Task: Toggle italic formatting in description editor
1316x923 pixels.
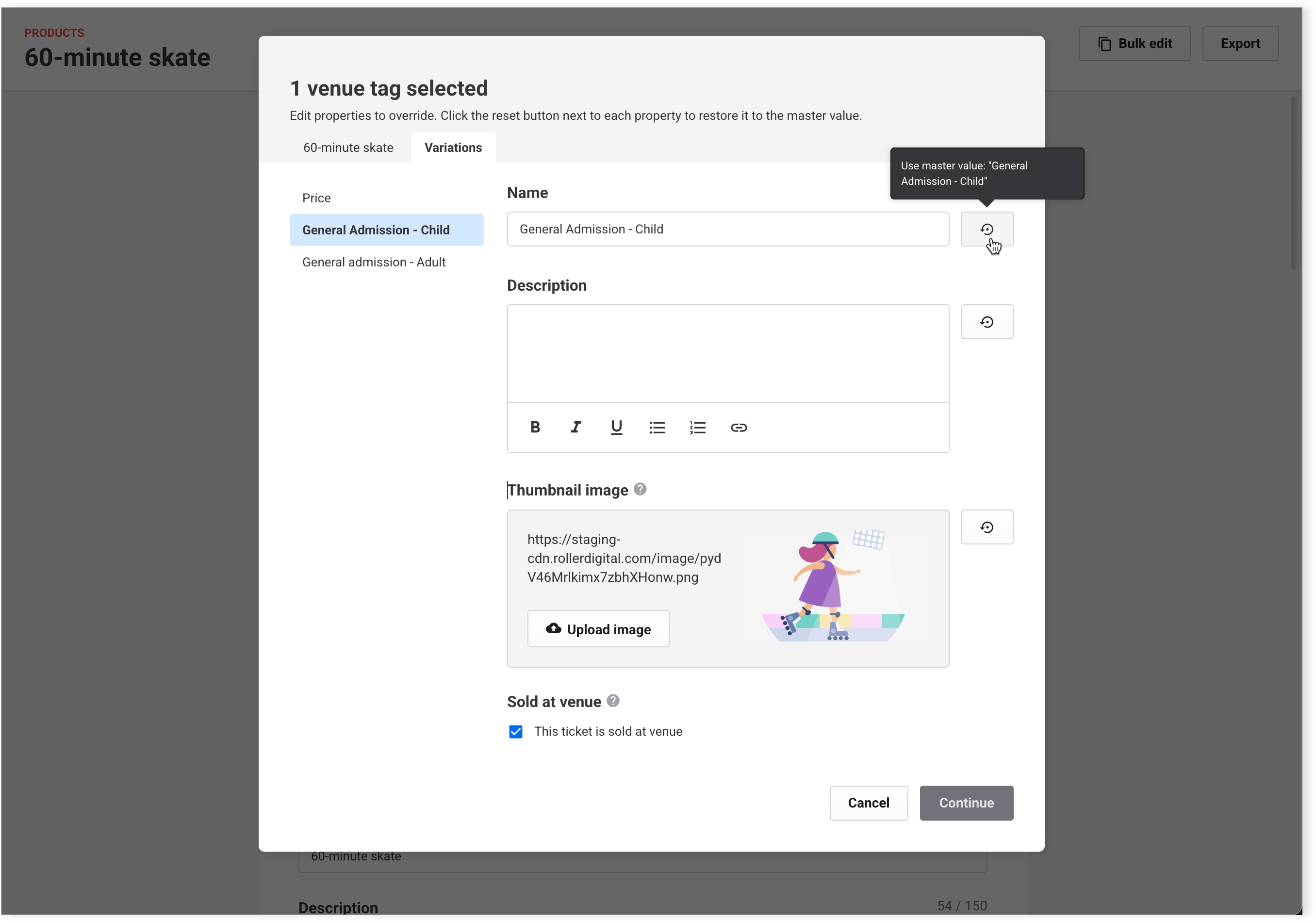Action: pos(576,428)
